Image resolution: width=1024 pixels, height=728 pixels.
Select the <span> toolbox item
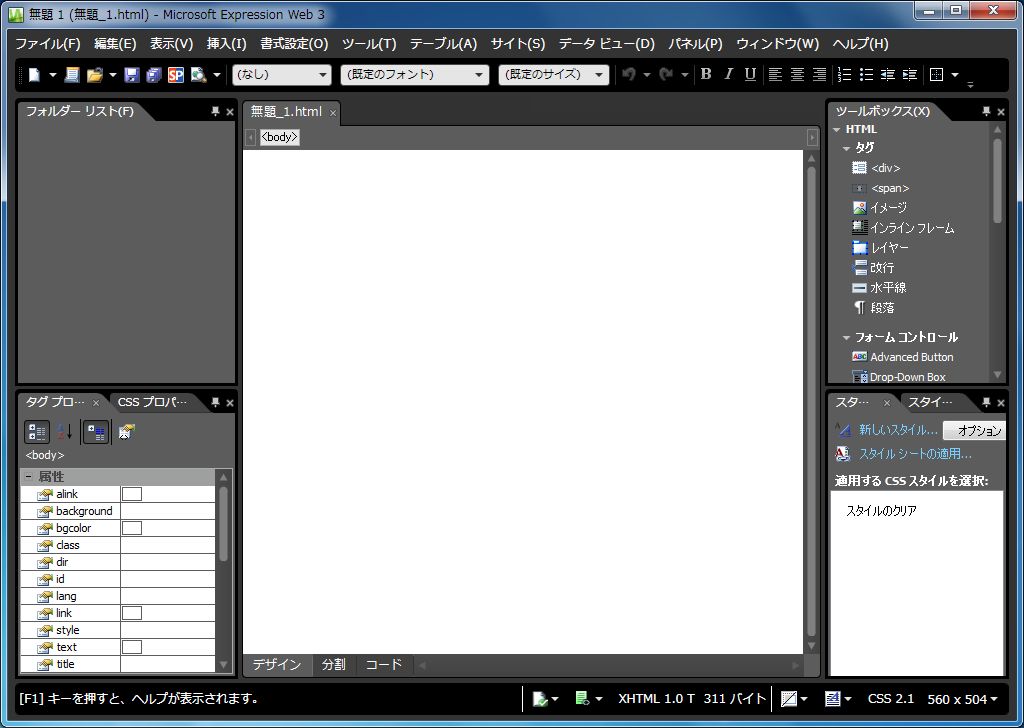click(880, 188)
